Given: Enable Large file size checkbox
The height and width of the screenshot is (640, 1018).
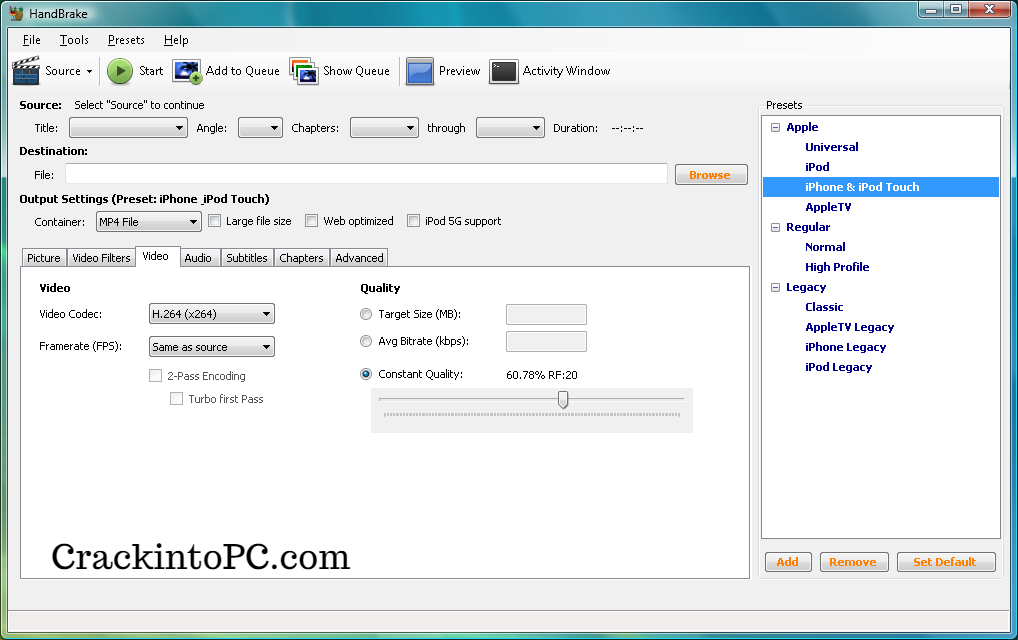Looking at the screenshot, I should pyautogui.click(x=214, y=221).
